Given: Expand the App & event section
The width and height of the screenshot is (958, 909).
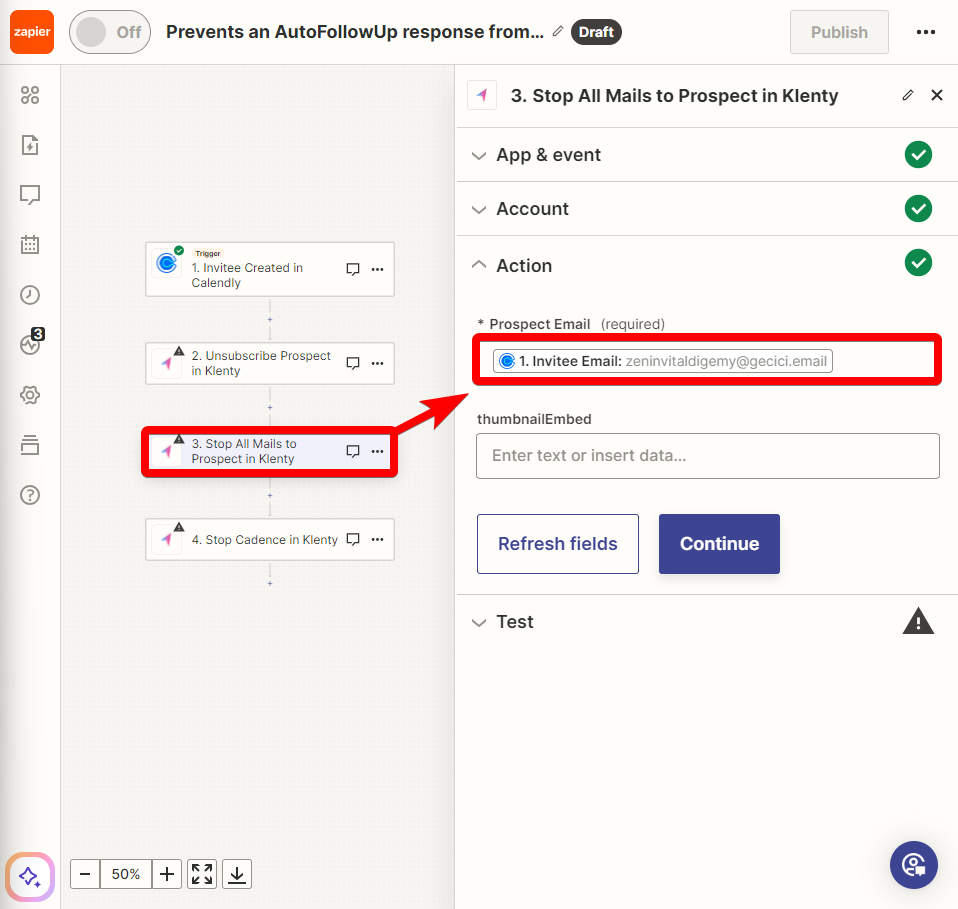Looking at the screenshot, I should tap(707, 155).
